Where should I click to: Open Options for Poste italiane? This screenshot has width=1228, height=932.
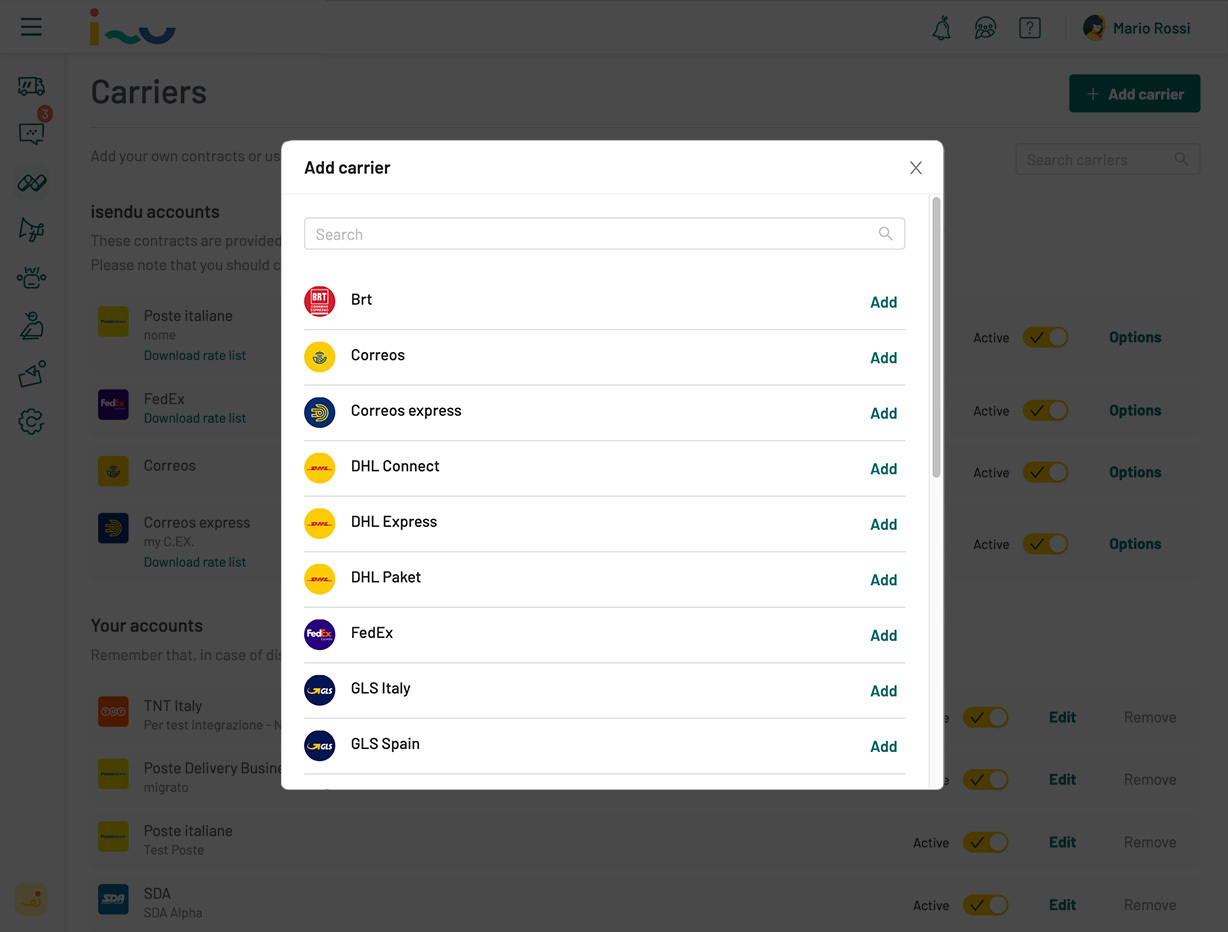(1135, 337)
